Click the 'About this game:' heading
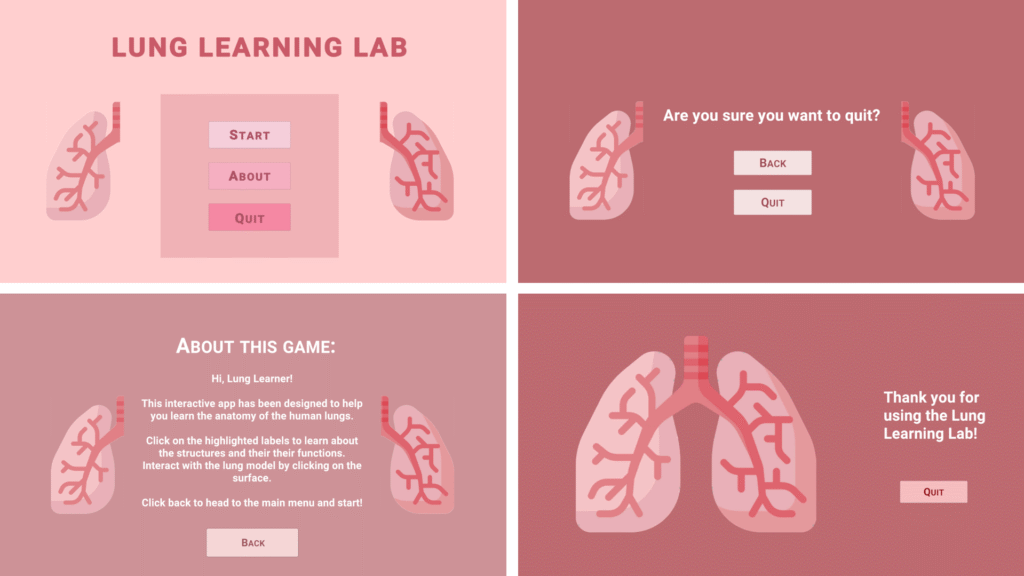Screen dimensions: 1024x576 [256, 346]
